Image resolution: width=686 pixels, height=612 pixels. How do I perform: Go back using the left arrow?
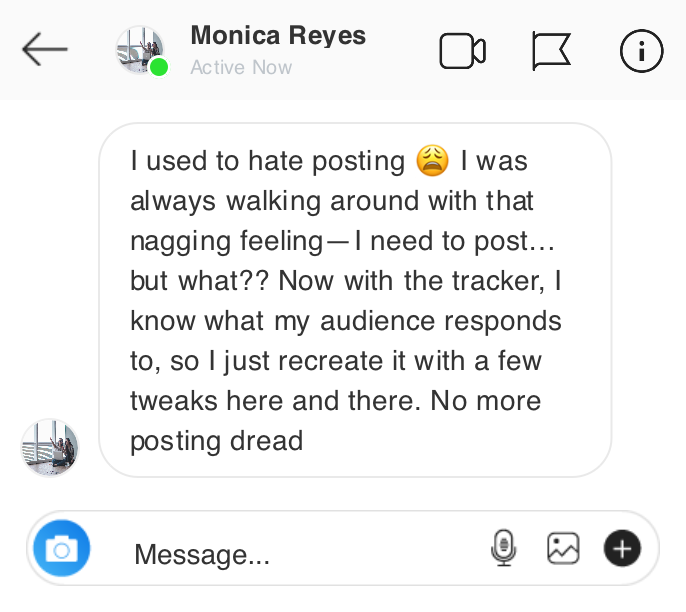(45, 49)
